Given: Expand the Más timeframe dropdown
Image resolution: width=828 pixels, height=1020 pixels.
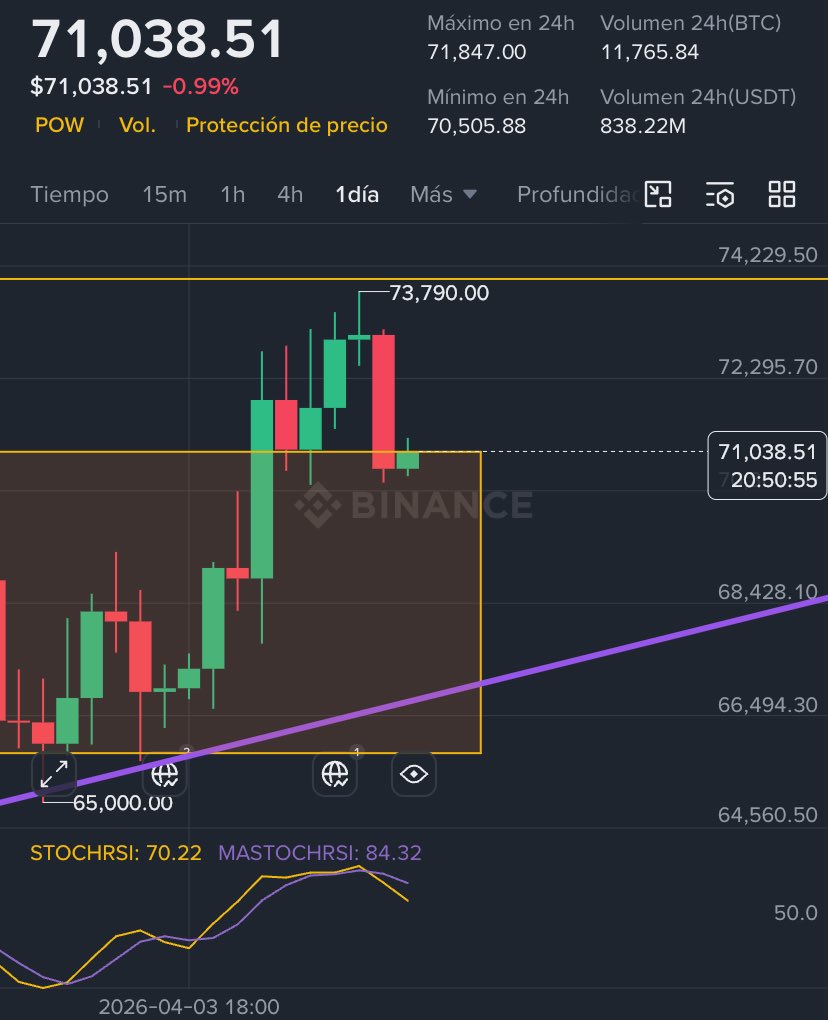Looking at the screenshot, I should (x=444, y=194).
